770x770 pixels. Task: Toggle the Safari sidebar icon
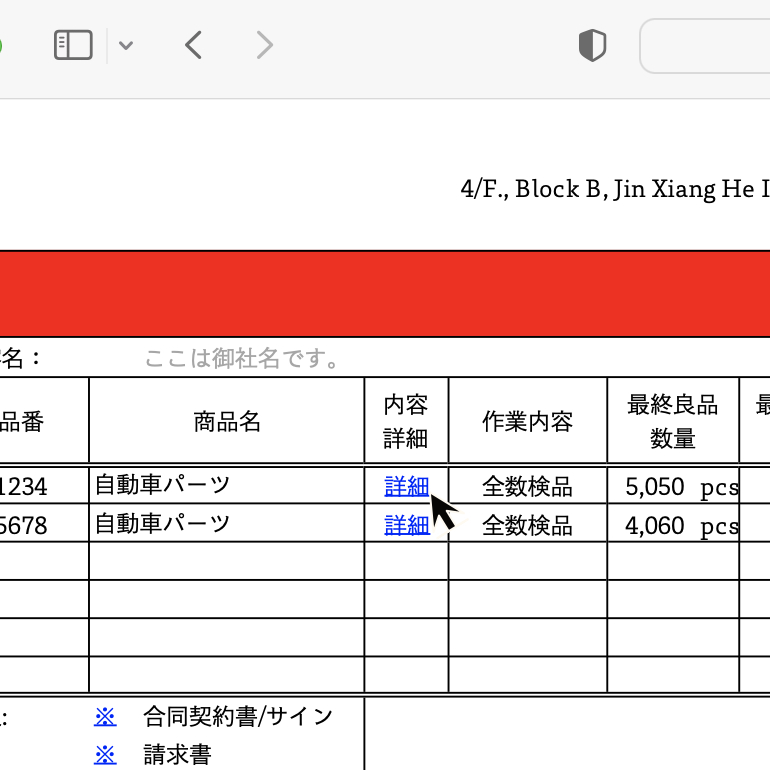[x=73, y=45]
